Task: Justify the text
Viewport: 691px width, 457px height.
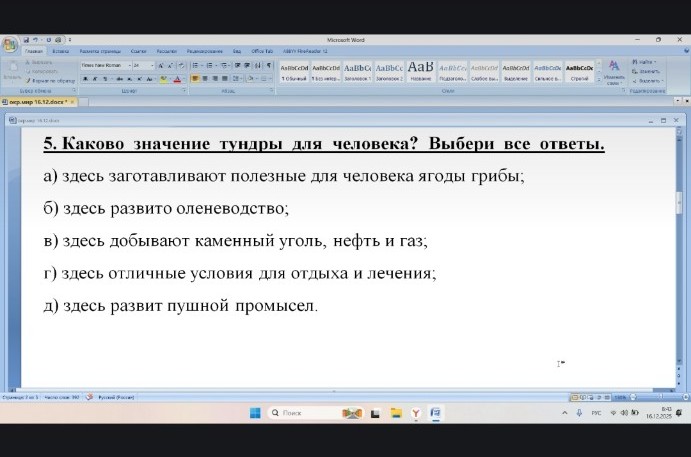Action: click(x=225, y=78)
